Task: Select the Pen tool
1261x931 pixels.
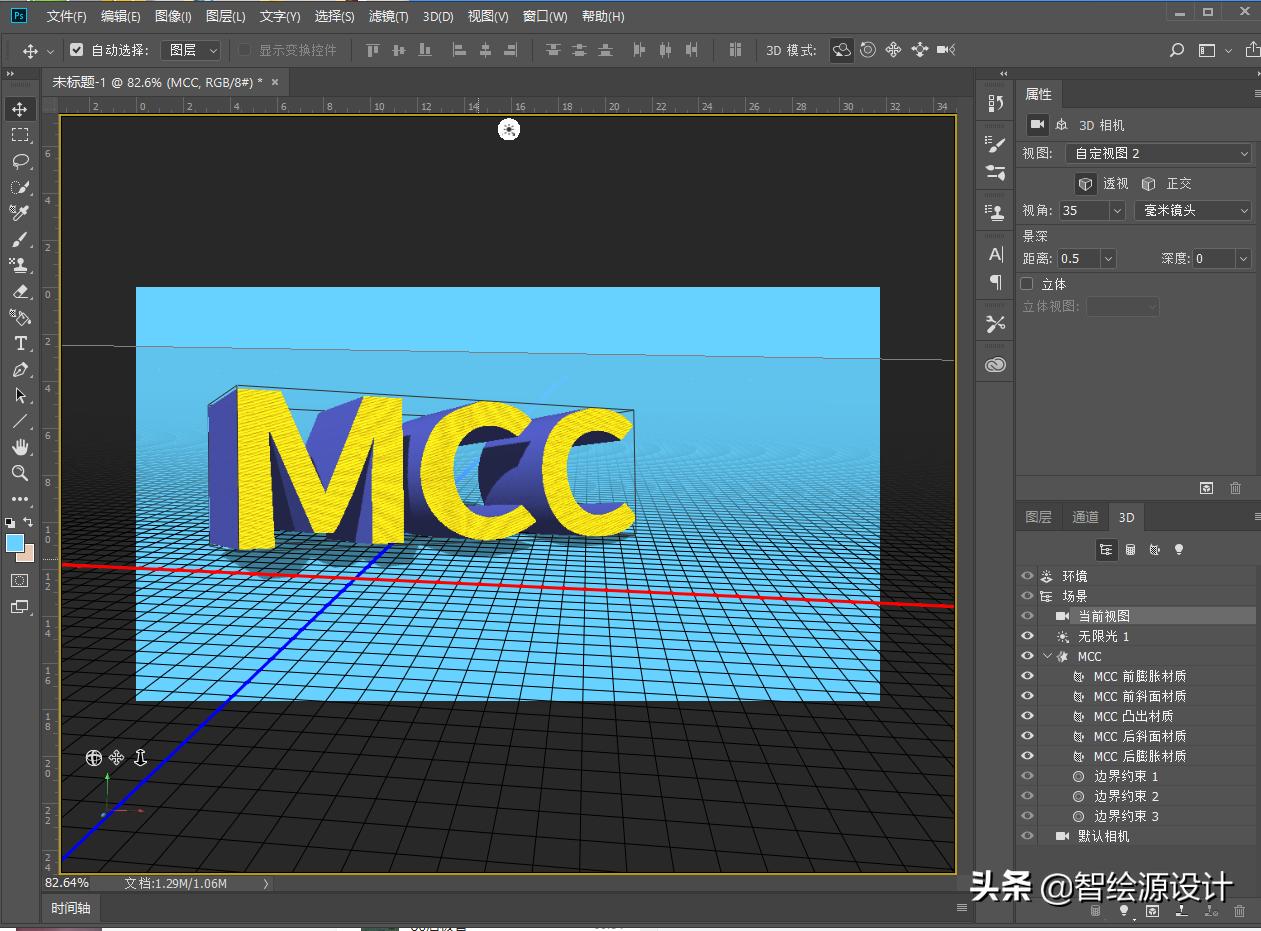Action: 20,370
